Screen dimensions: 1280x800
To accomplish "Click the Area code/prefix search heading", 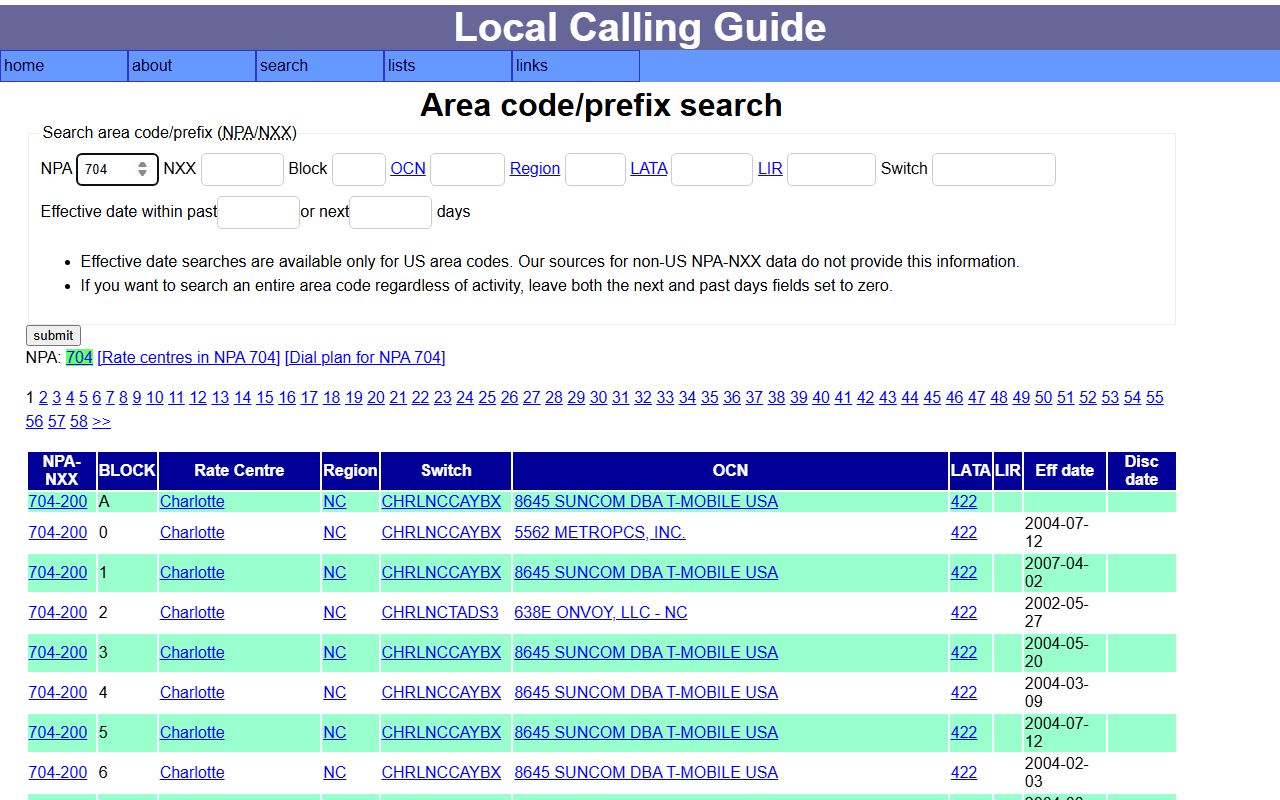I will click(601, 105).
